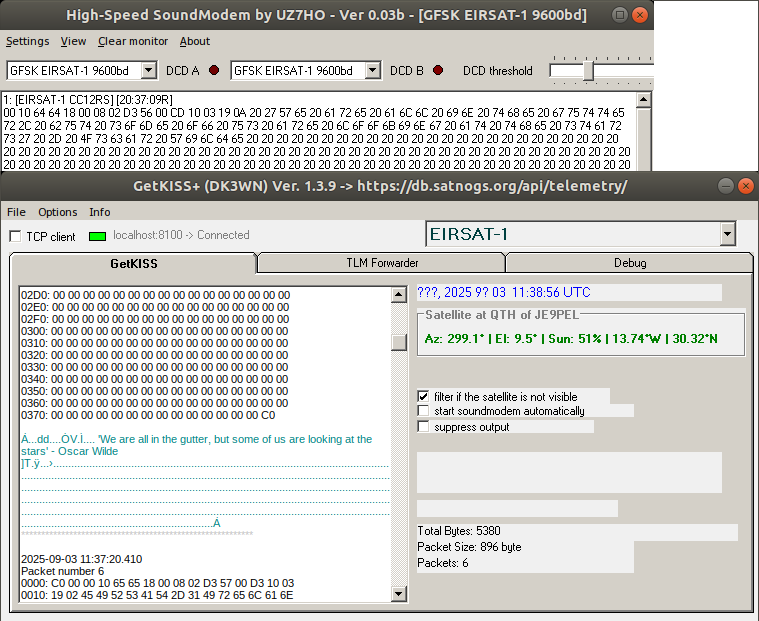Viewport: 759px width, 621px height.
Task: Minimize the GetKISS+ window
Action: click(722, 186)
